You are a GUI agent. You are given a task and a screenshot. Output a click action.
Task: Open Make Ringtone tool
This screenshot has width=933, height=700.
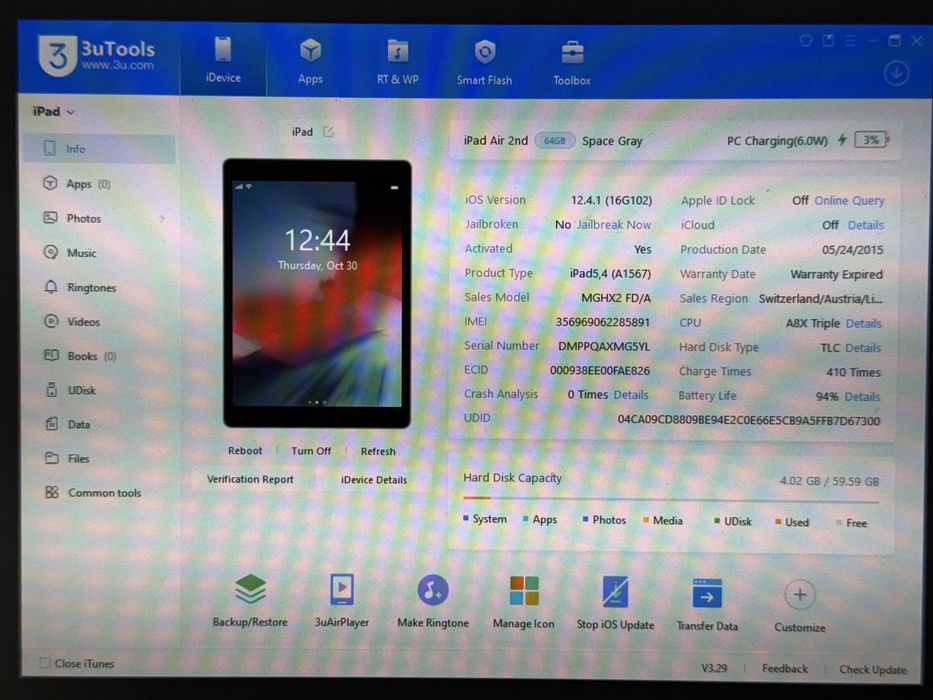pyautogui.click(x=433, y=601)
